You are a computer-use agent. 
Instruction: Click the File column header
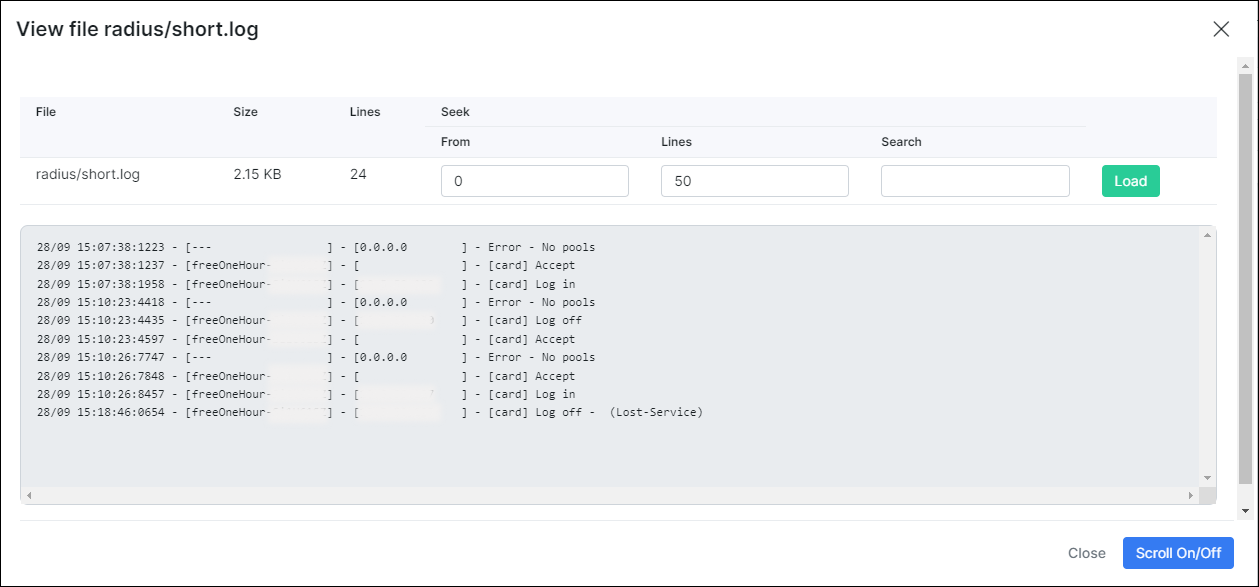click(46, 112)
